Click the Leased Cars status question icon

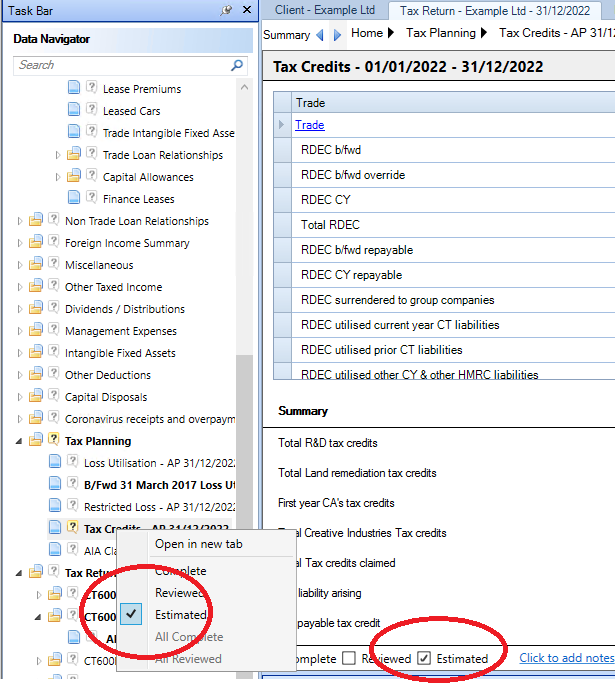click(91, 109)
